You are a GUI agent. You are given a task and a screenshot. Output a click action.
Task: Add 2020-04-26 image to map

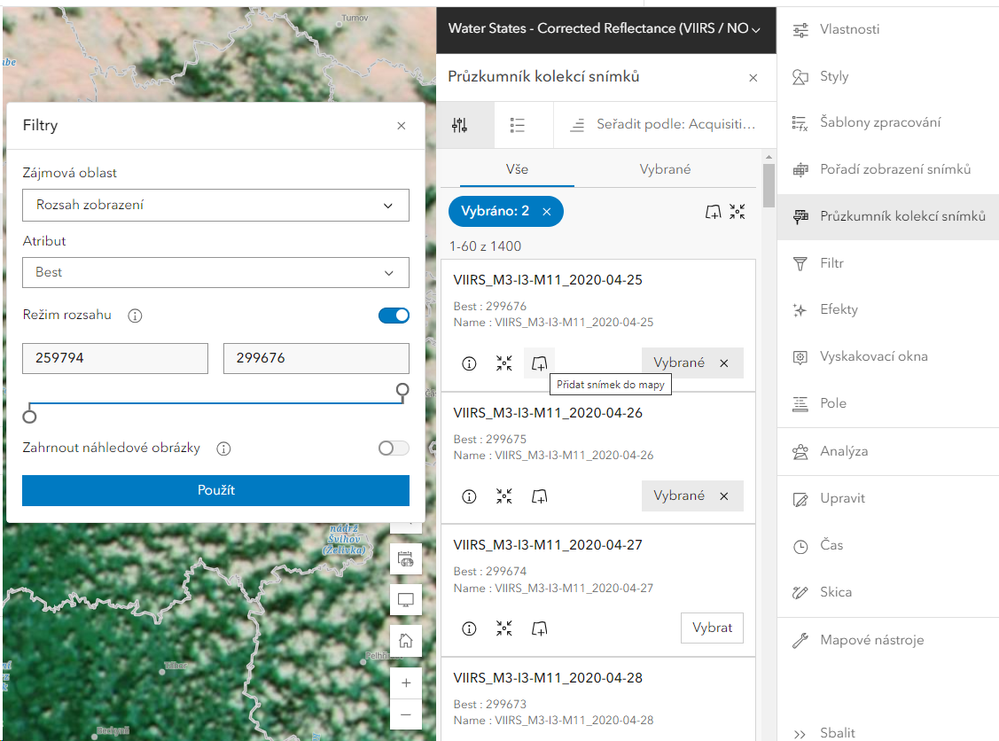pyautogui.click(x=539, y=496)
